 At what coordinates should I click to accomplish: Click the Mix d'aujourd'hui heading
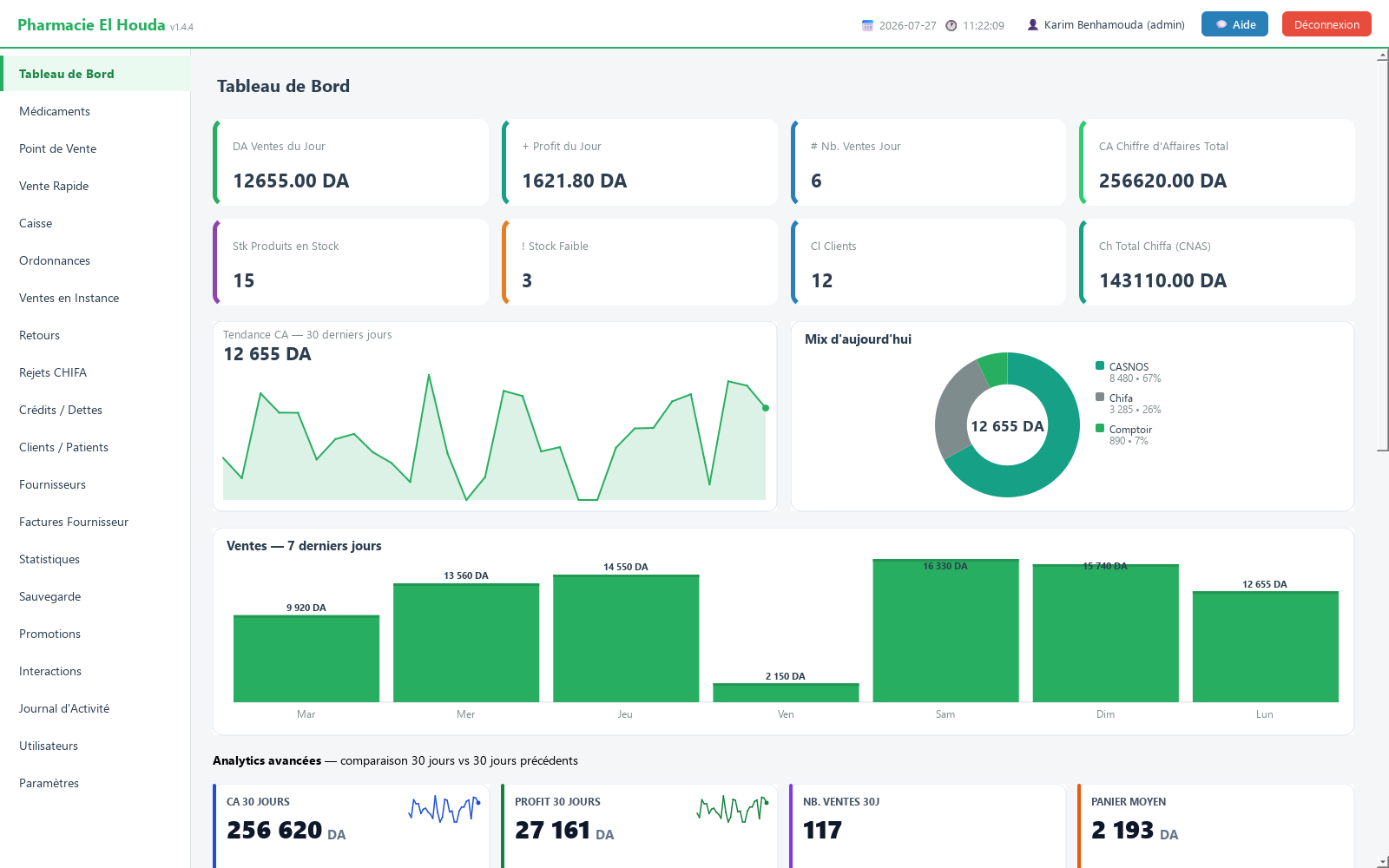click(x=858, y=339)
